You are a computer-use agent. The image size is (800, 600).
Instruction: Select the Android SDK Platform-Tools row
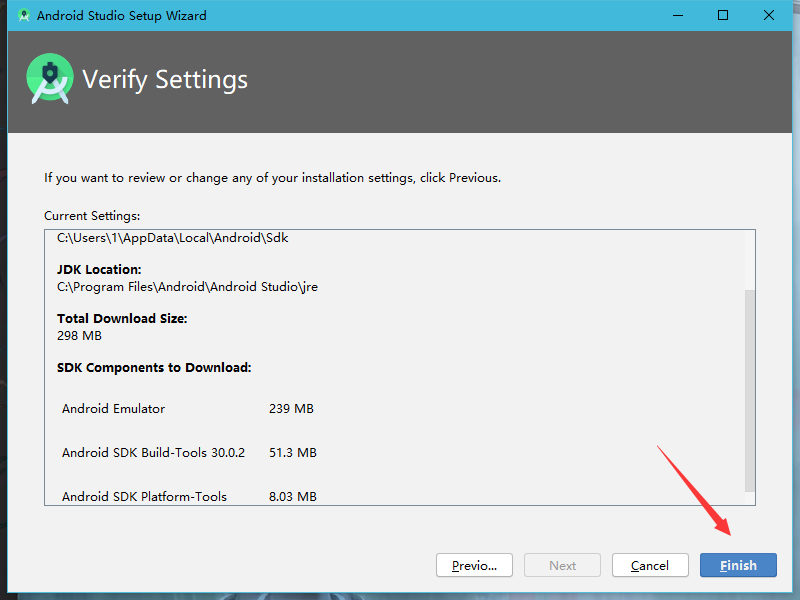point(189,496)
